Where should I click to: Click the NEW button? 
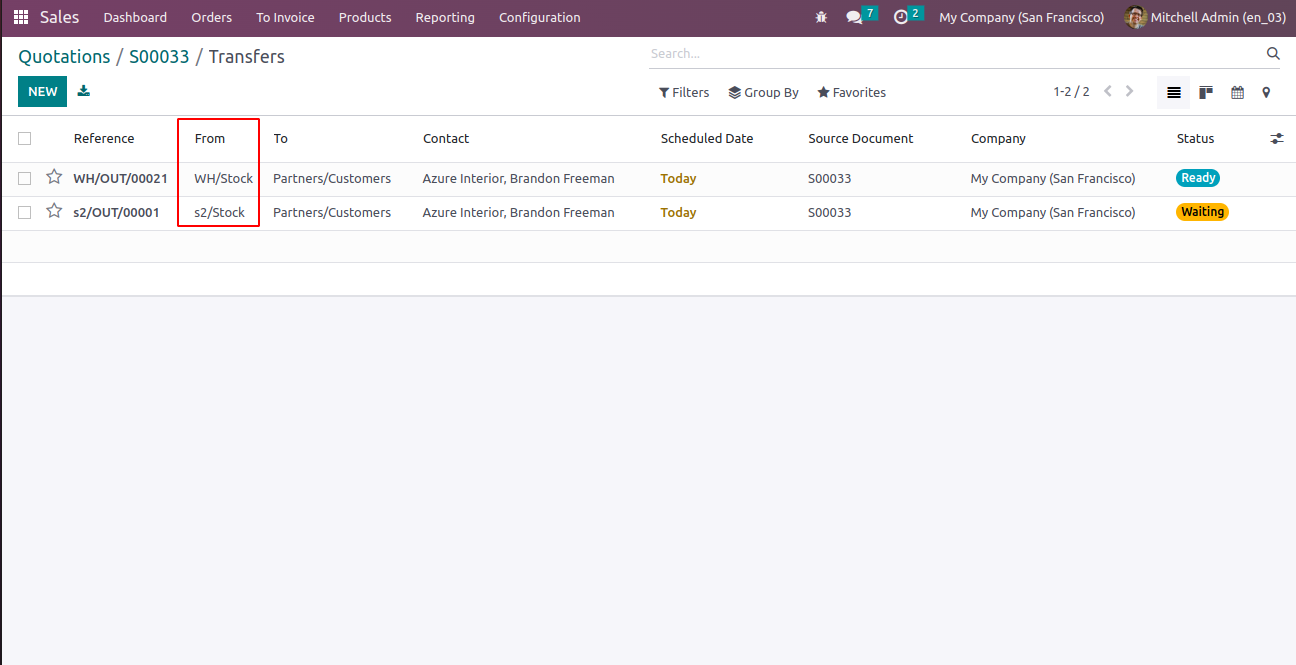point(42,91)
